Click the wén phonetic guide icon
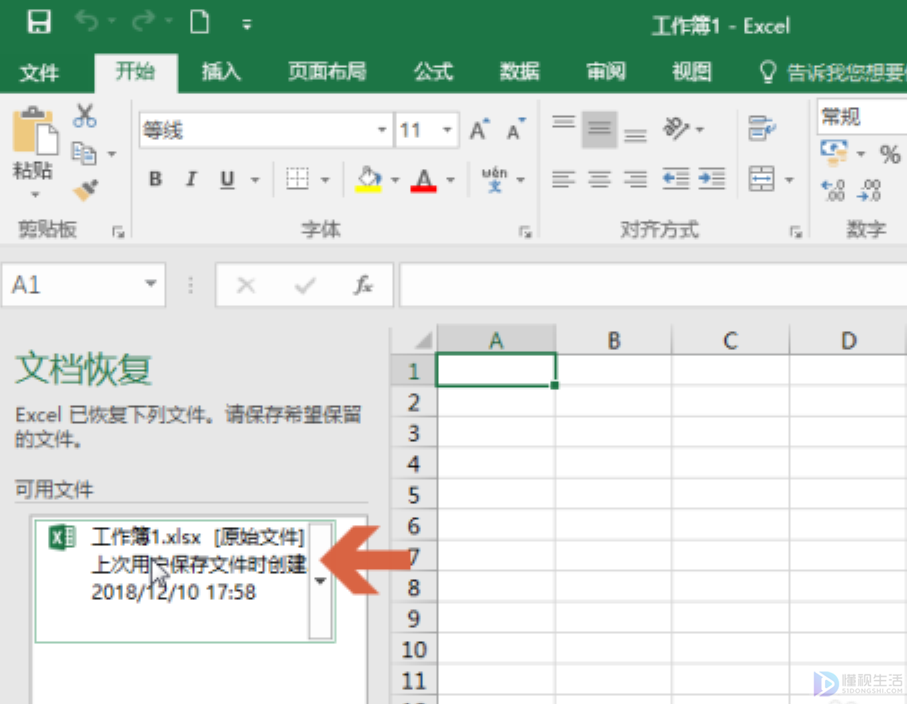The image size is (907, 704). coord(495,179)
